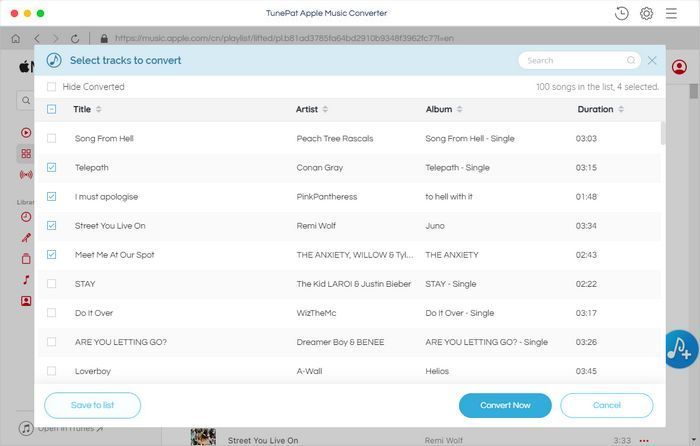Screen dimensions: 700x446
Task: Click the iTunes note icon at bottom left
Action: click(x=26, y=429)
